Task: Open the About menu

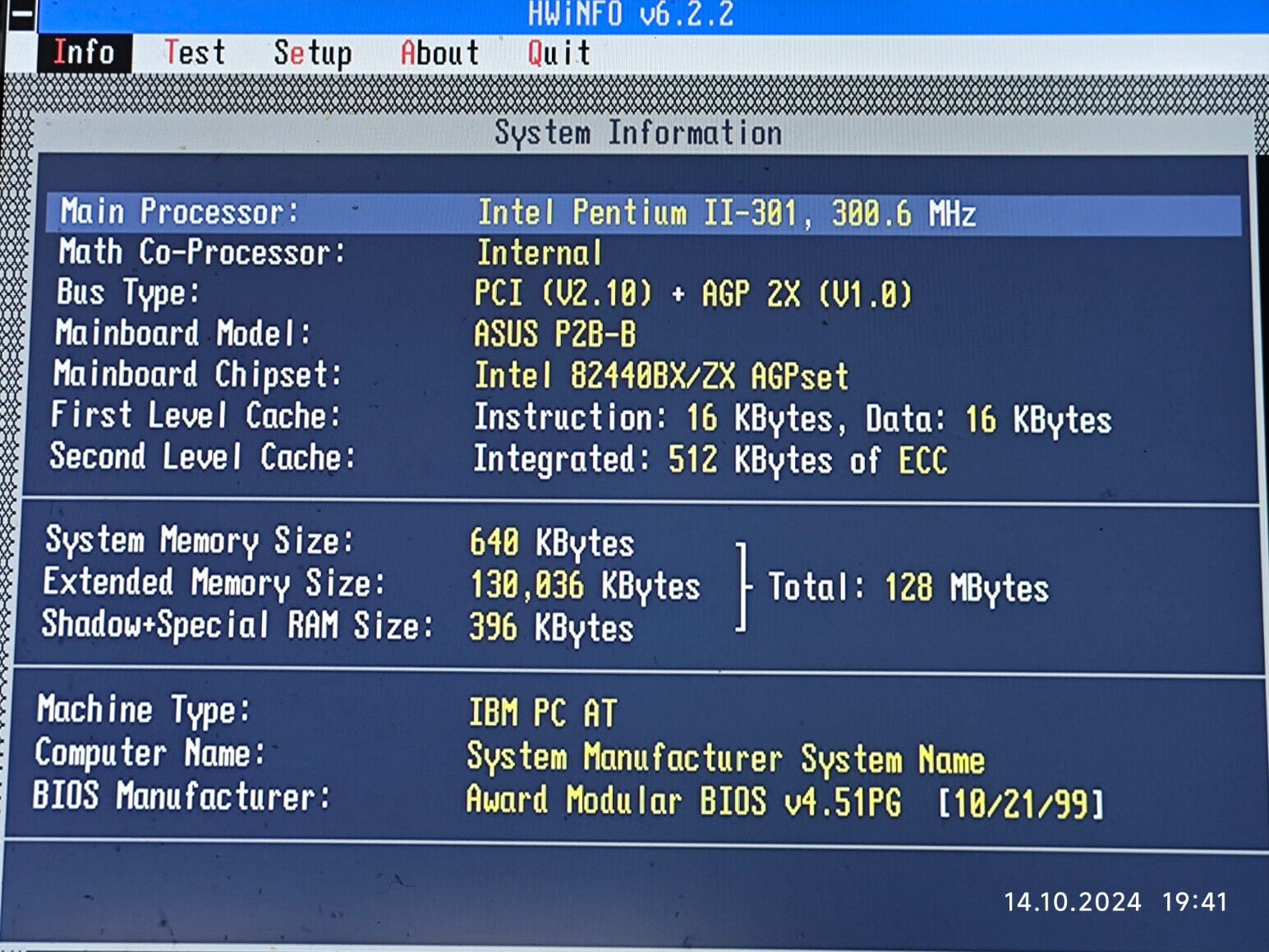Action: point(439,53)
